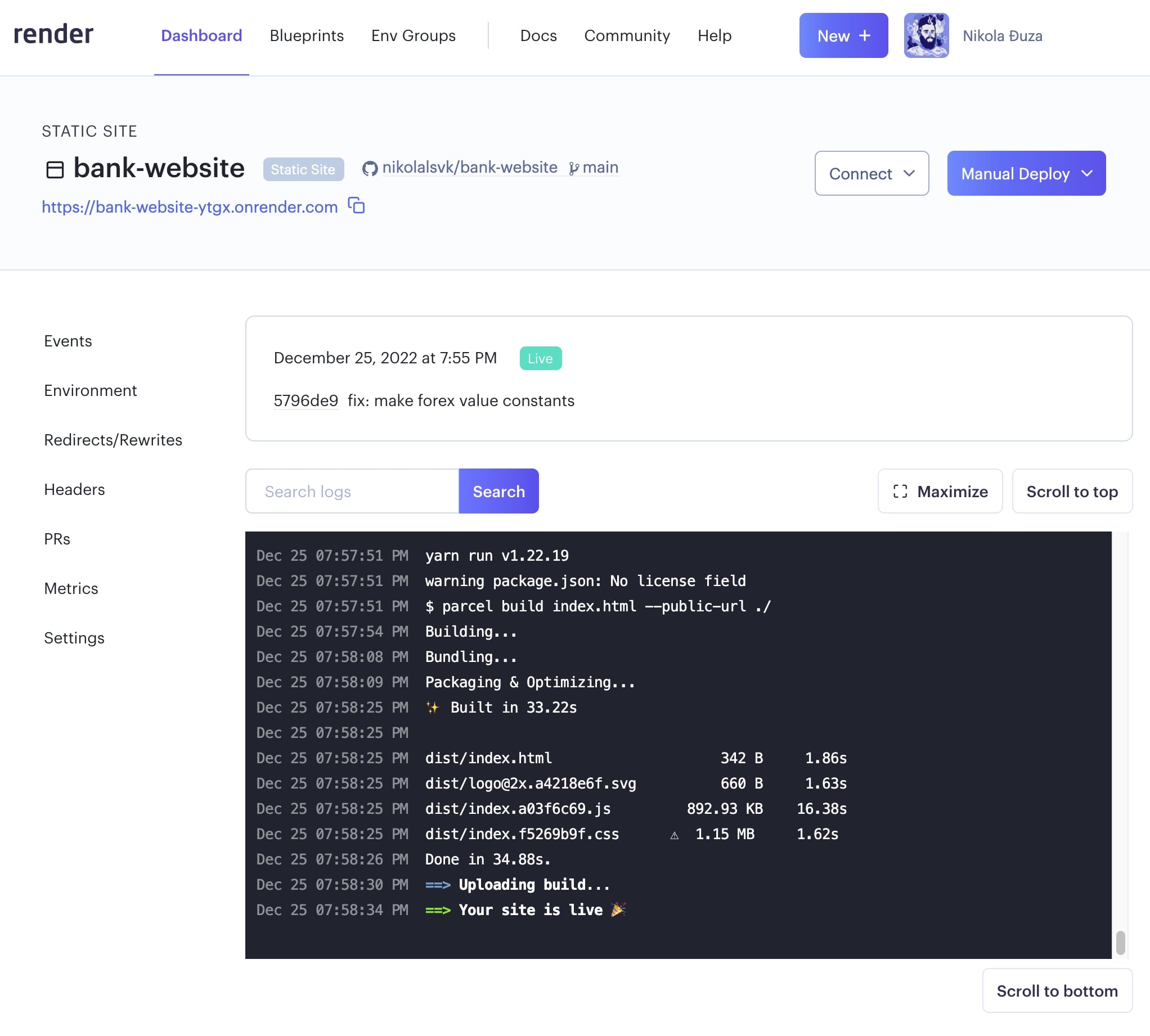
Task: Click the static site icon beside bank-website
Action: (55, 170)
